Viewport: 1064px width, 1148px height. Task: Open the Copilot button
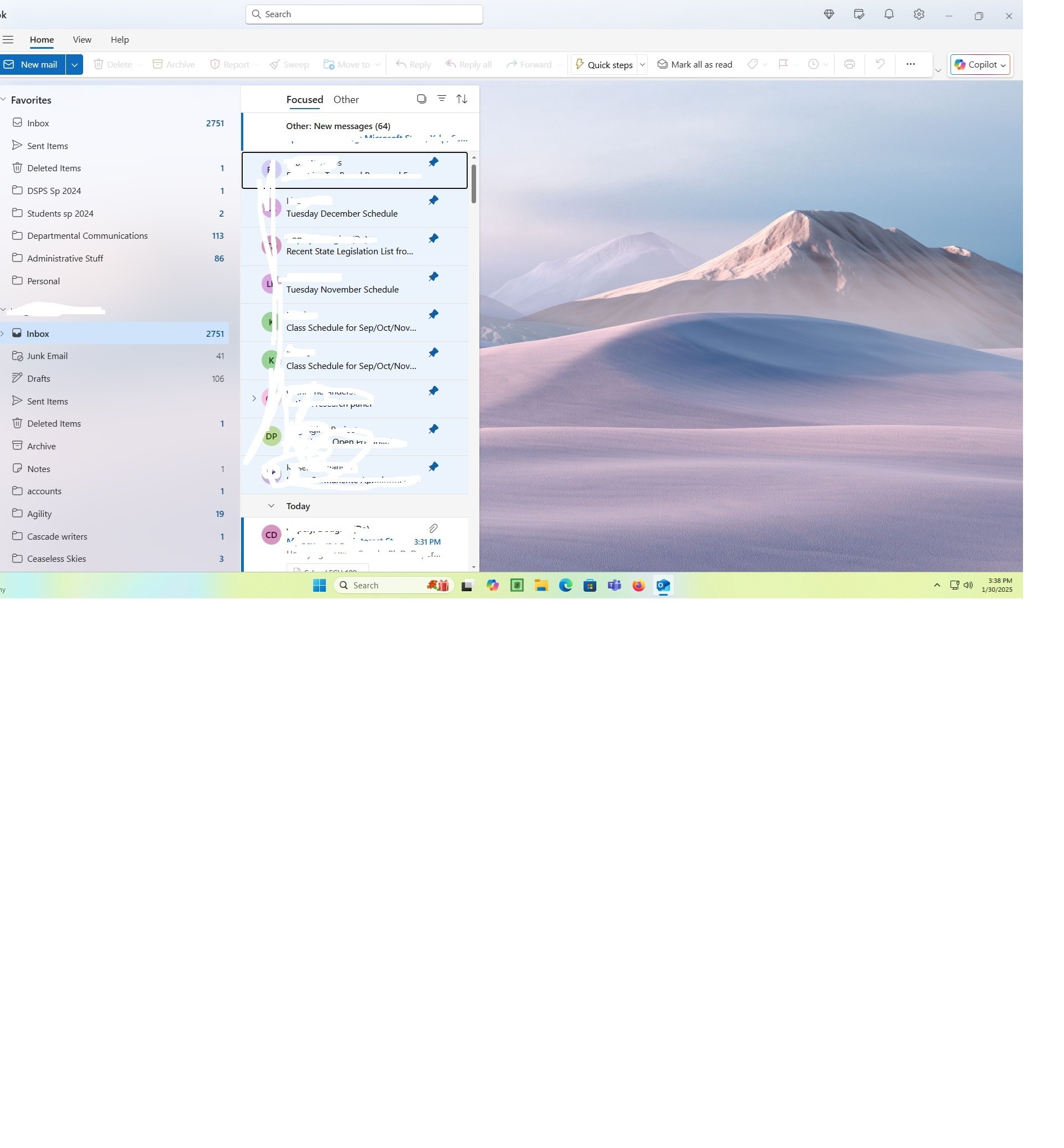(x=980, y=64)
